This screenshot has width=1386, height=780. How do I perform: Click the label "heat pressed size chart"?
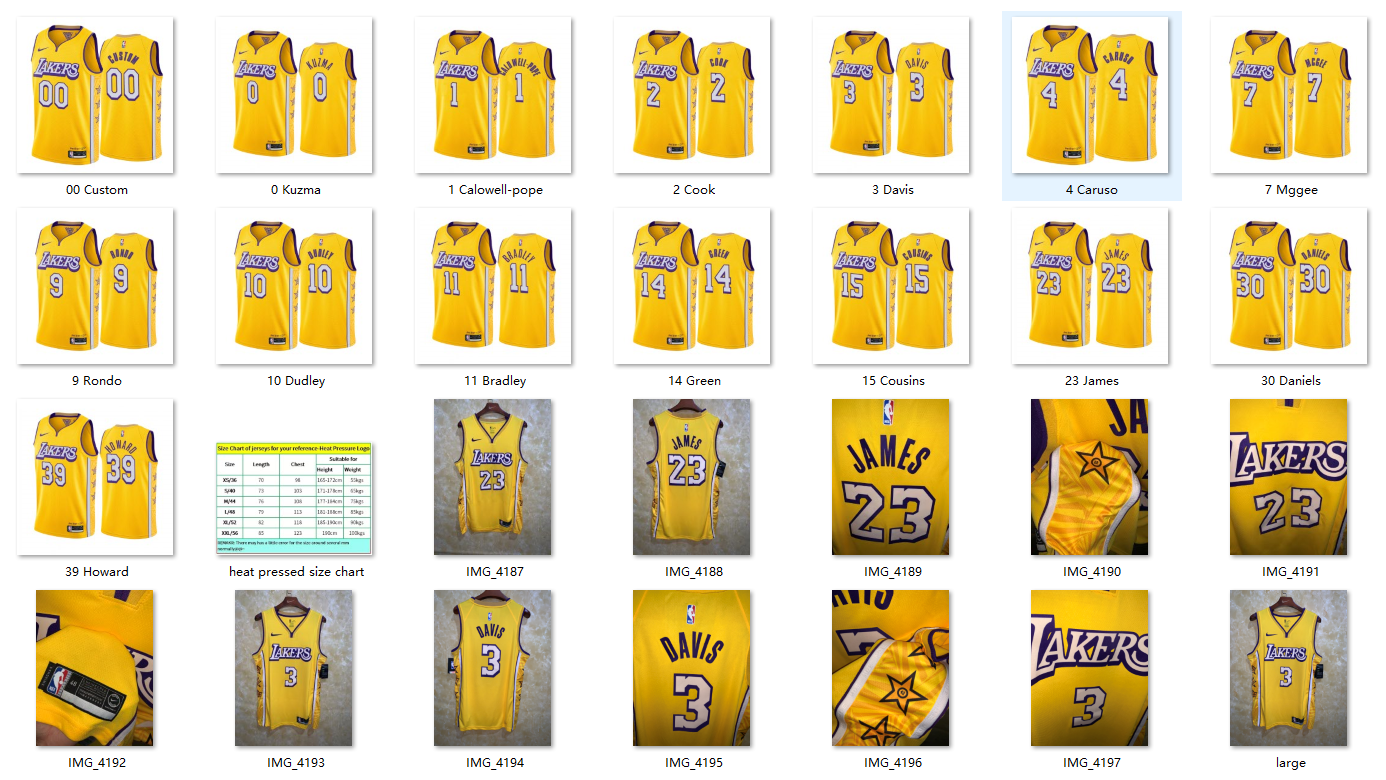(x=296, y=572)
